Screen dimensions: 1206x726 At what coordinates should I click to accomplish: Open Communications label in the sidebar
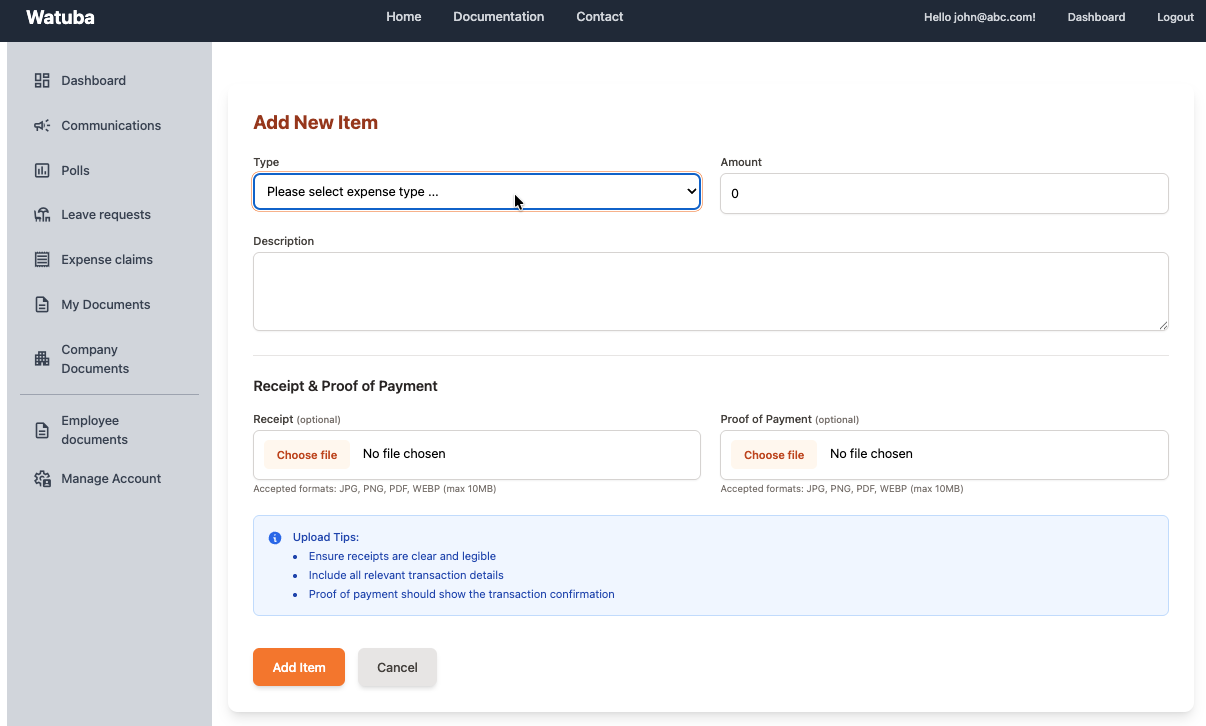(111, 126)
